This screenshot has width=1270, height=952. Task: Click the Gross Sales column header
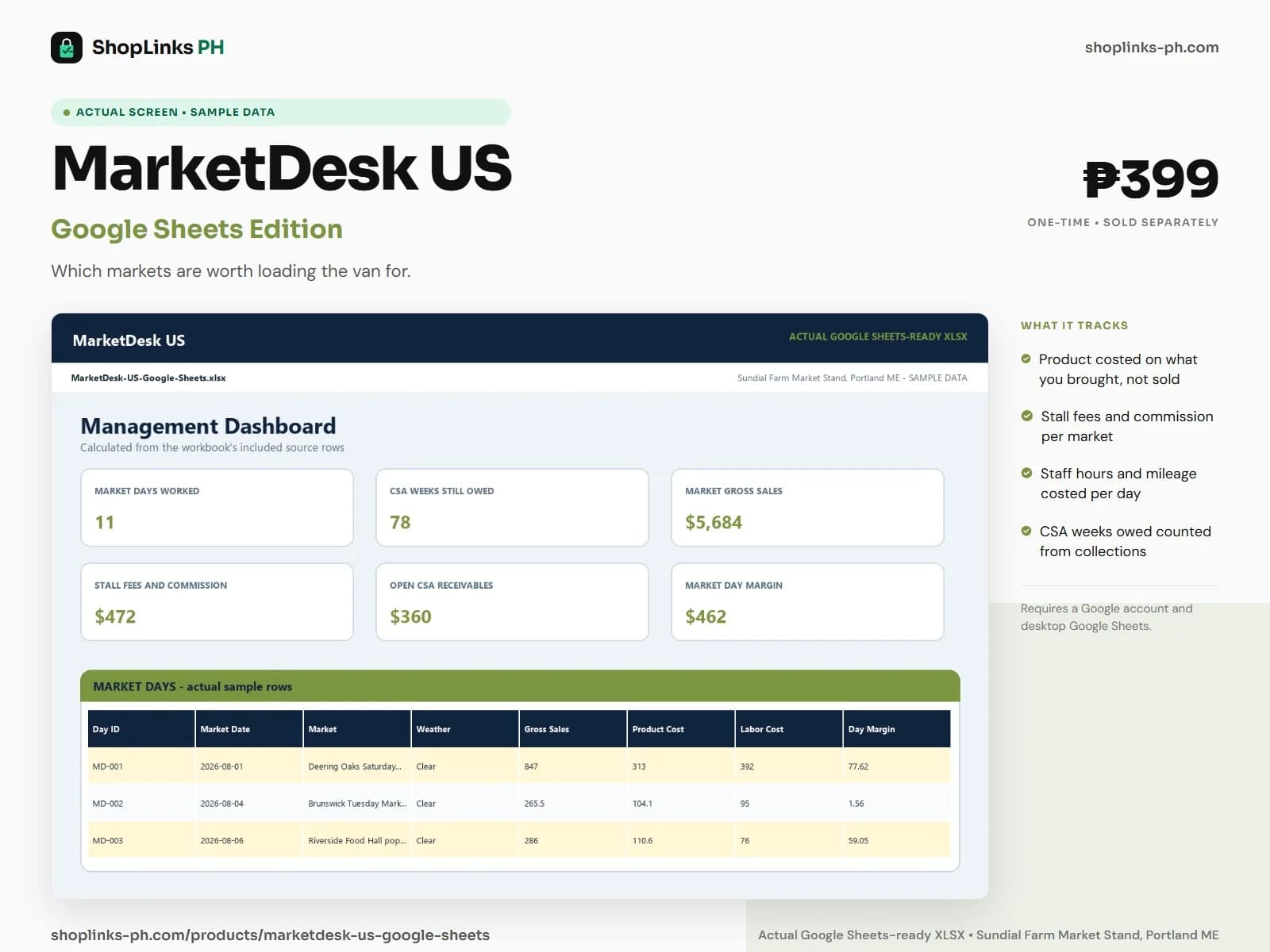tap(573, 729)
